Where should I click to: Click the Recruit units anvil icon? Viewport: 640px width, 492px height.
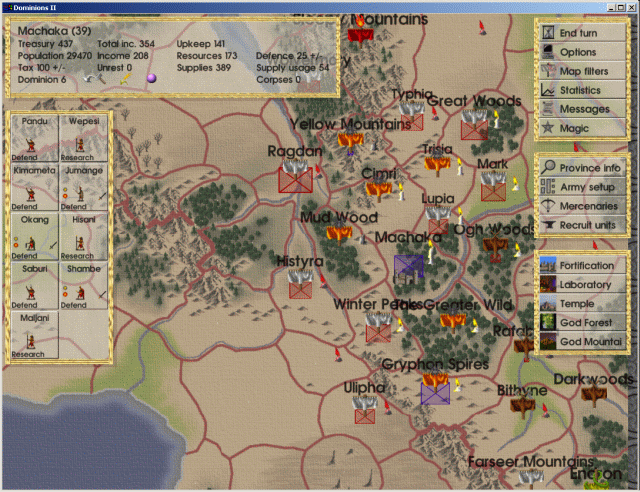coord(548,225)
